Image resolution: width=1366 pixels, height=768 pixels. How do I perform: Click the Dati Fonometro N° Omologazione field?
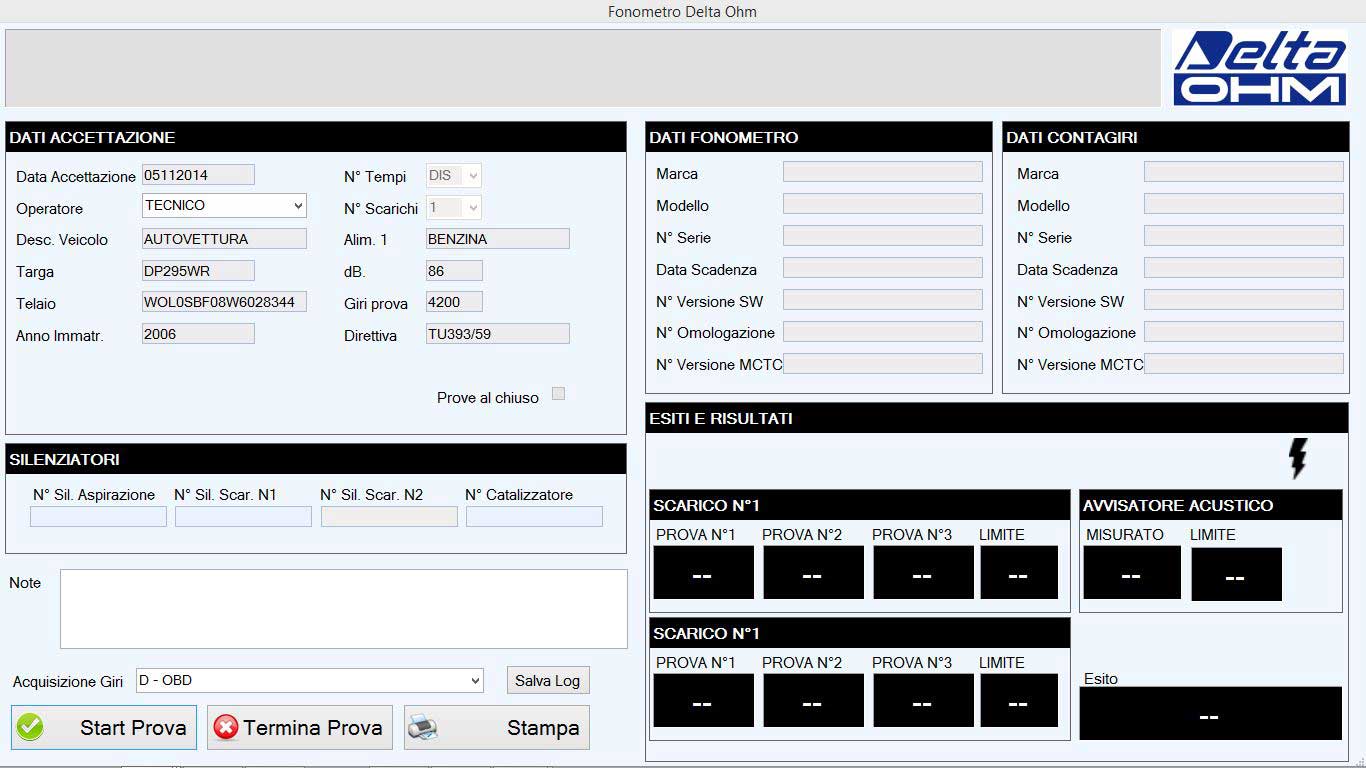click(x=883, y=331)
